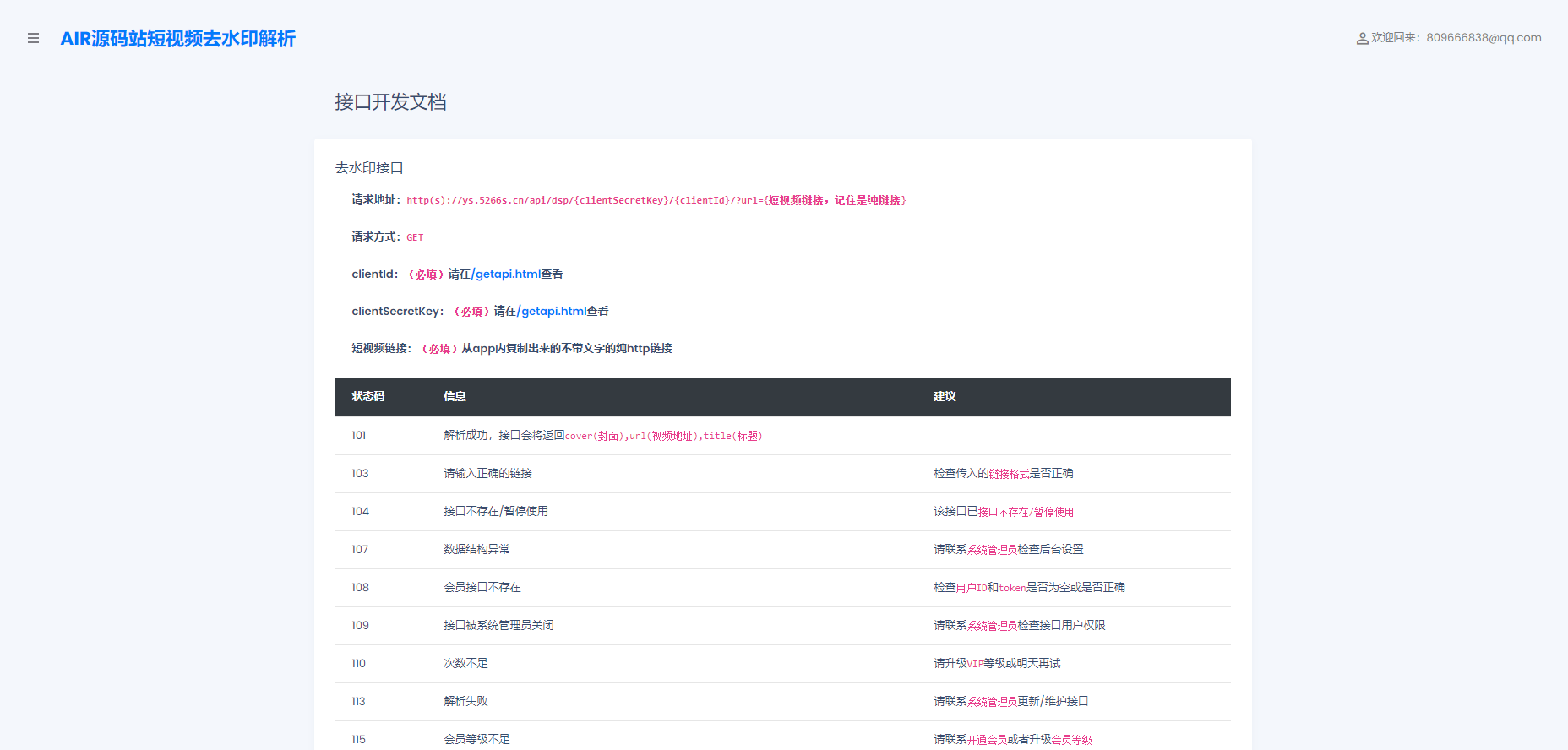Open the hamburger sidebar menu

[x=33, y=38]
